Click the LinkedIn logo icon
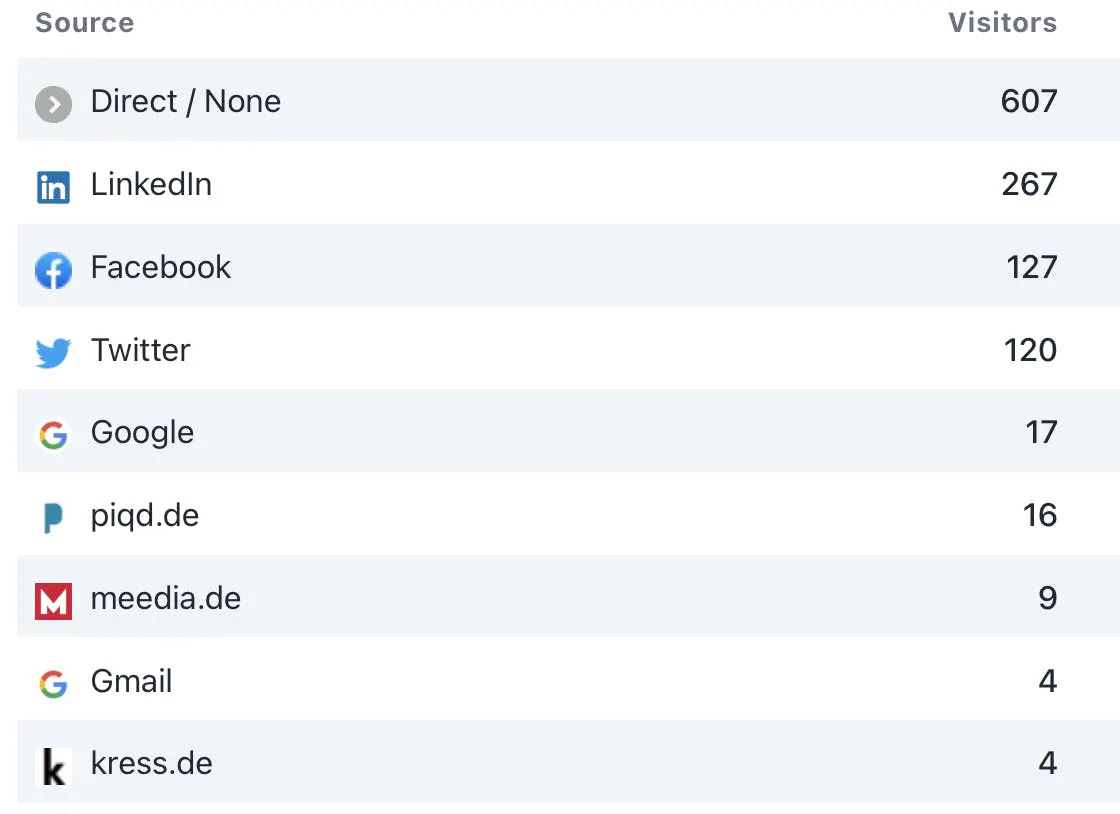This screenshot has width=1120, height=814. click(x=53, y=187)
